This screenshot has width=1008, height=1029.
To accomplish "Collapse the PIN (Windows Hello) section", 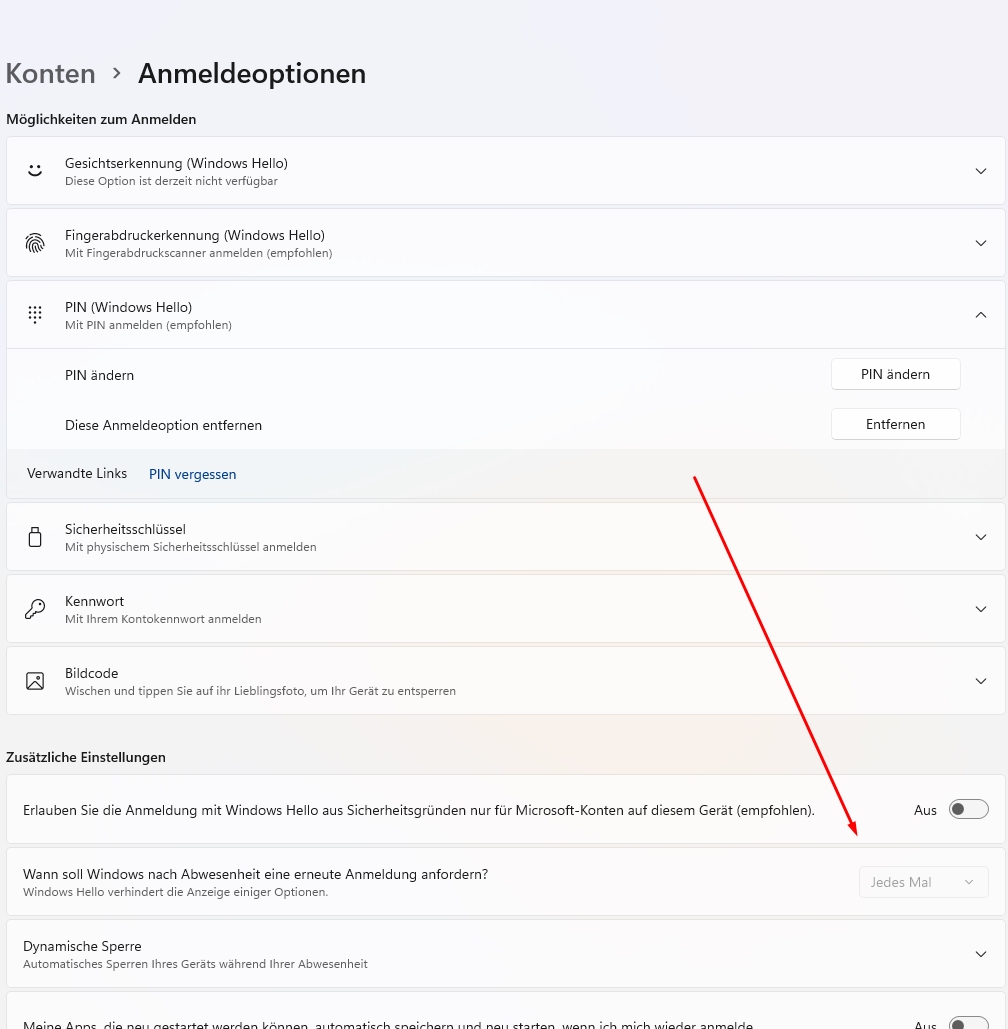I will tap(980, 315).
